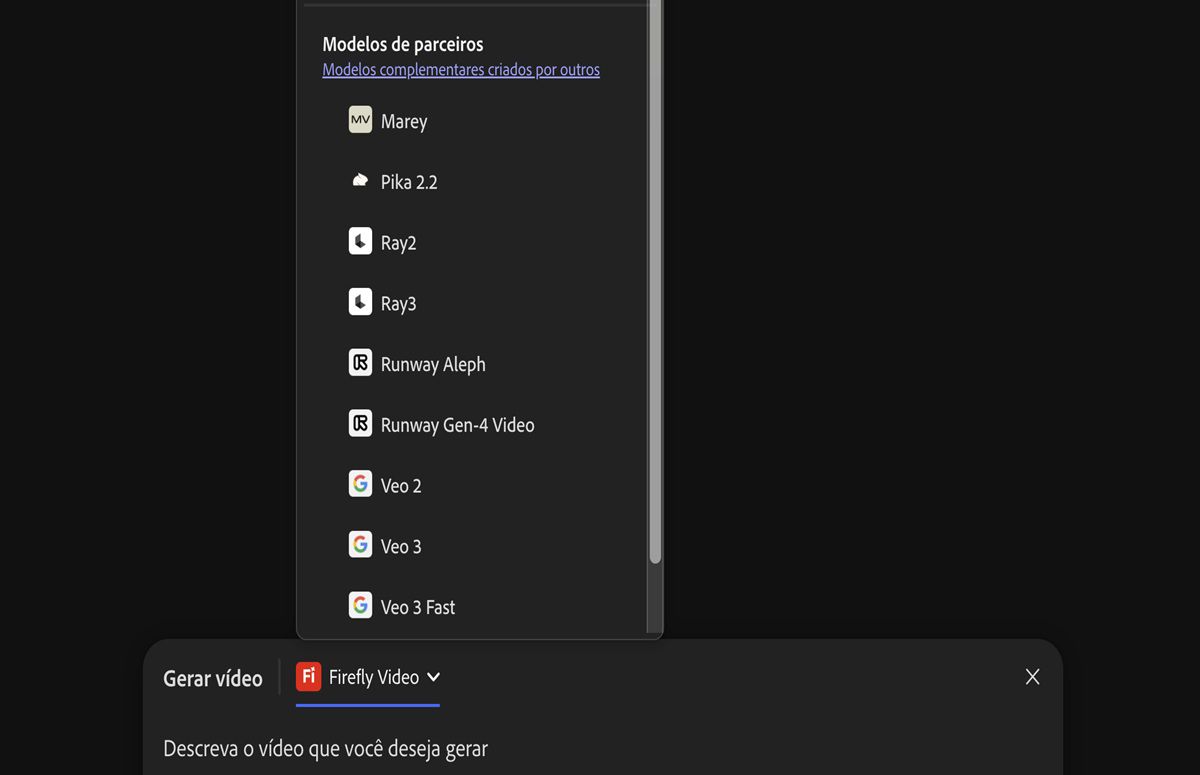
Task: Choose the Runway Aleph model label
Action: point(433,364)
